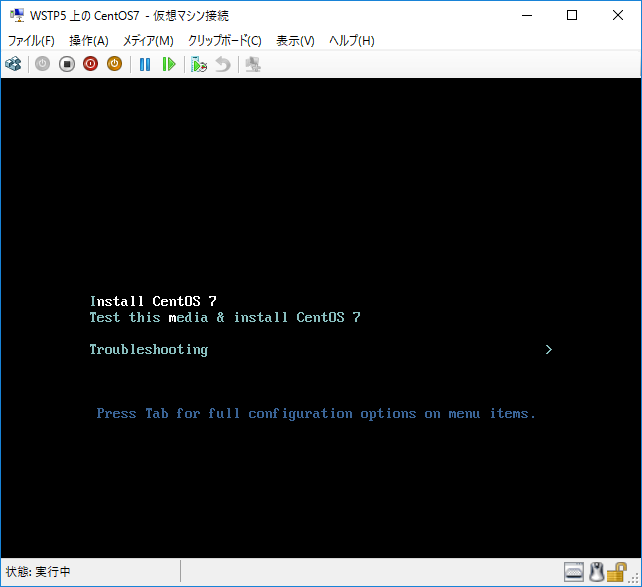Pause the virtual machine
This screenshot has width=642, height=587.
tap(145, 64)
